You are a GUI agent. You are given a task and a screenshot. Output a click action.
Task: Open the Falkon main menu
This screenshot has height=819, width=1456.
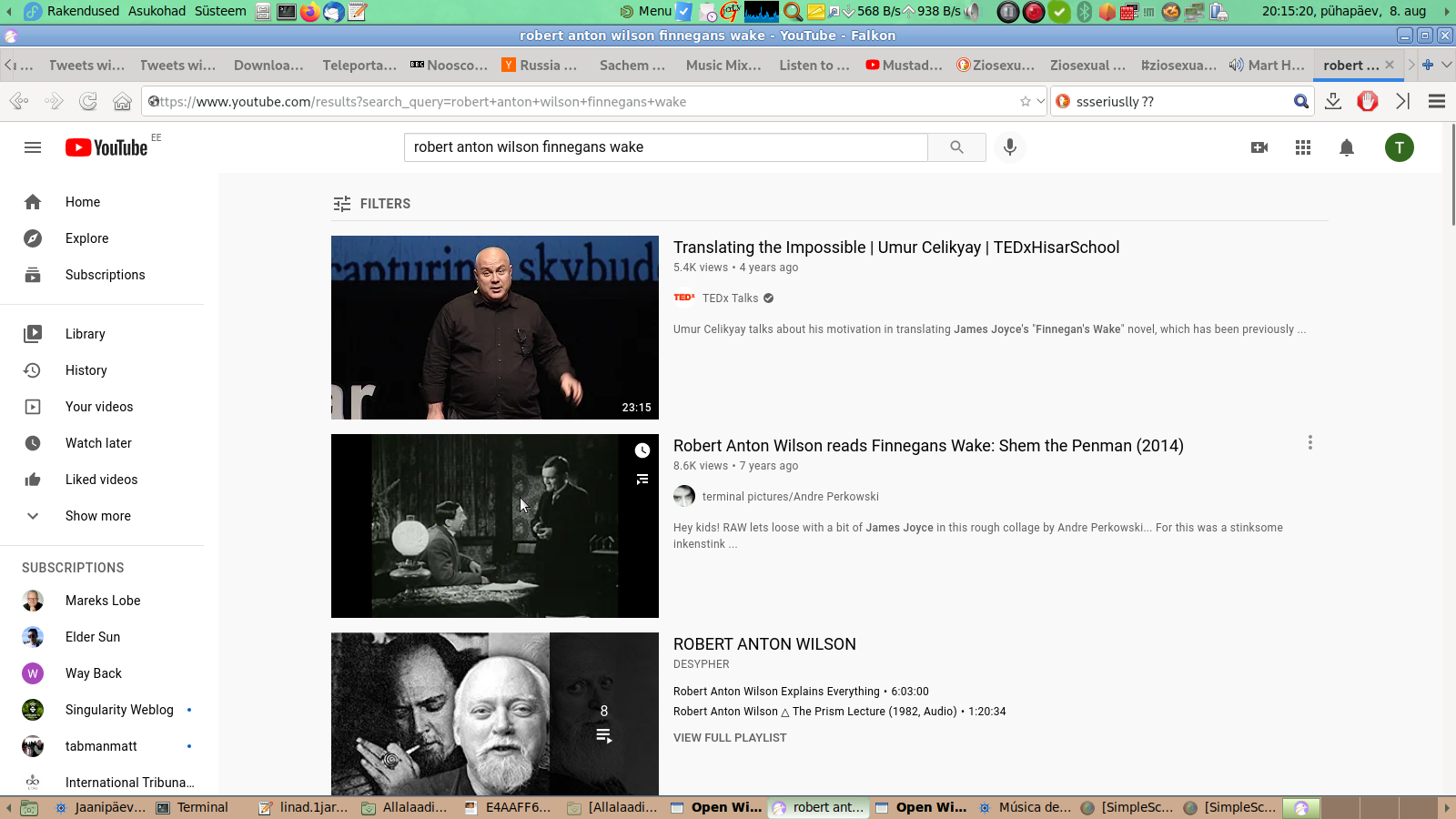tap(1437, 101)
